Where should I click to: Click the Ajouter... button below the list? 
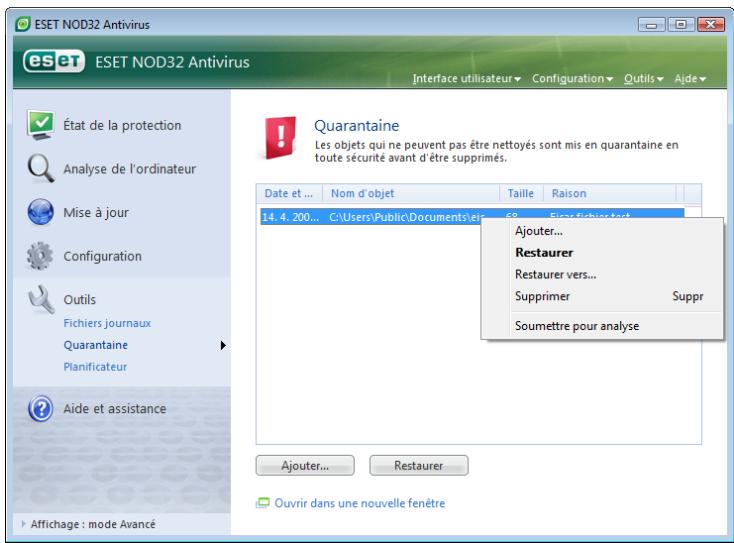click(x=305, y=466)
